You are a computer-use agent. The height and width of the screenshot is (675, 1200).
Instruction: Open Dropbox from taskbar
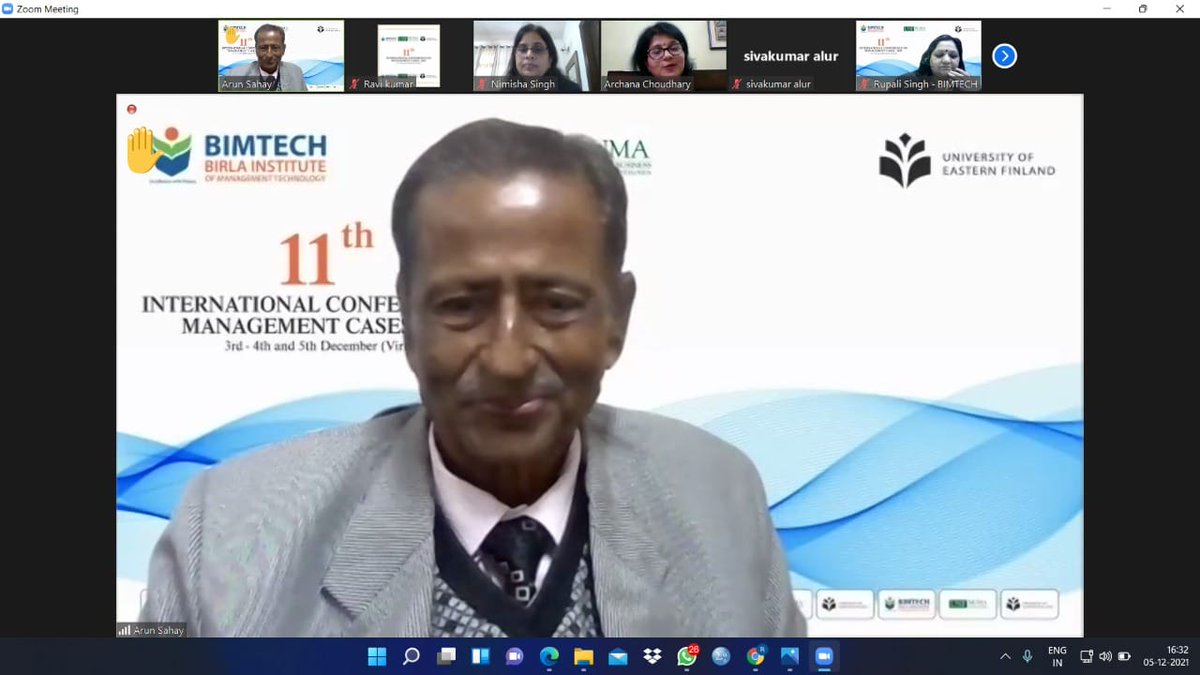(652, 657)
